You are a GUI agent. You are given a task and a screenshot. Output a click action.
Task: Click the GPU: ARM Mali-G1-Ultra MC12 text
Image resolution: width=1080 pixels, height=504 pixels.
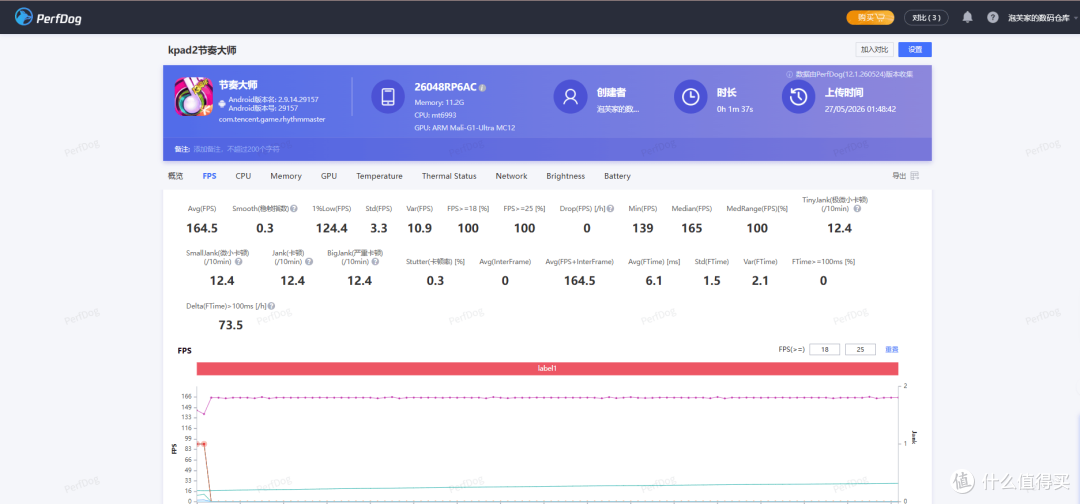click(x=465, y=128)
